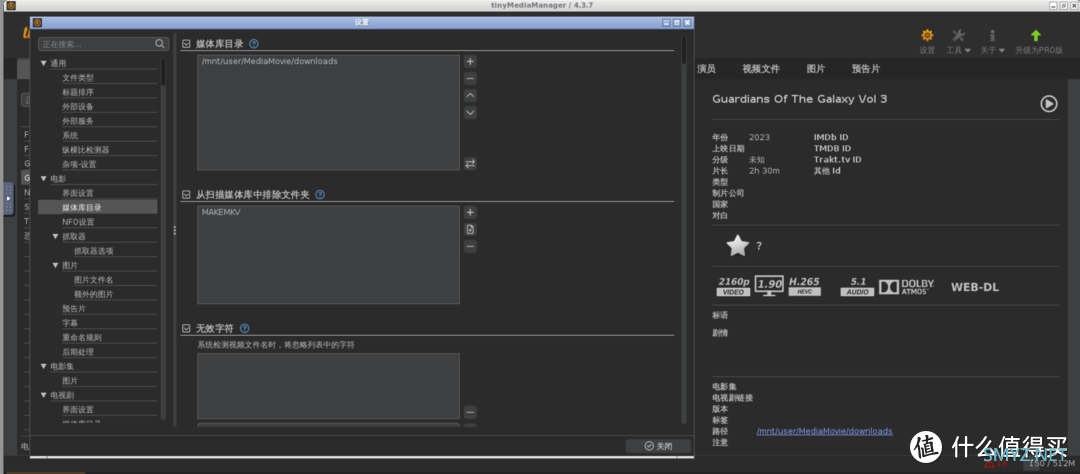This screenshot has height=474, width=1080.
Task: Select 文件类型 in settings tree
Action: pyautogui.click(x=78, y=78)
